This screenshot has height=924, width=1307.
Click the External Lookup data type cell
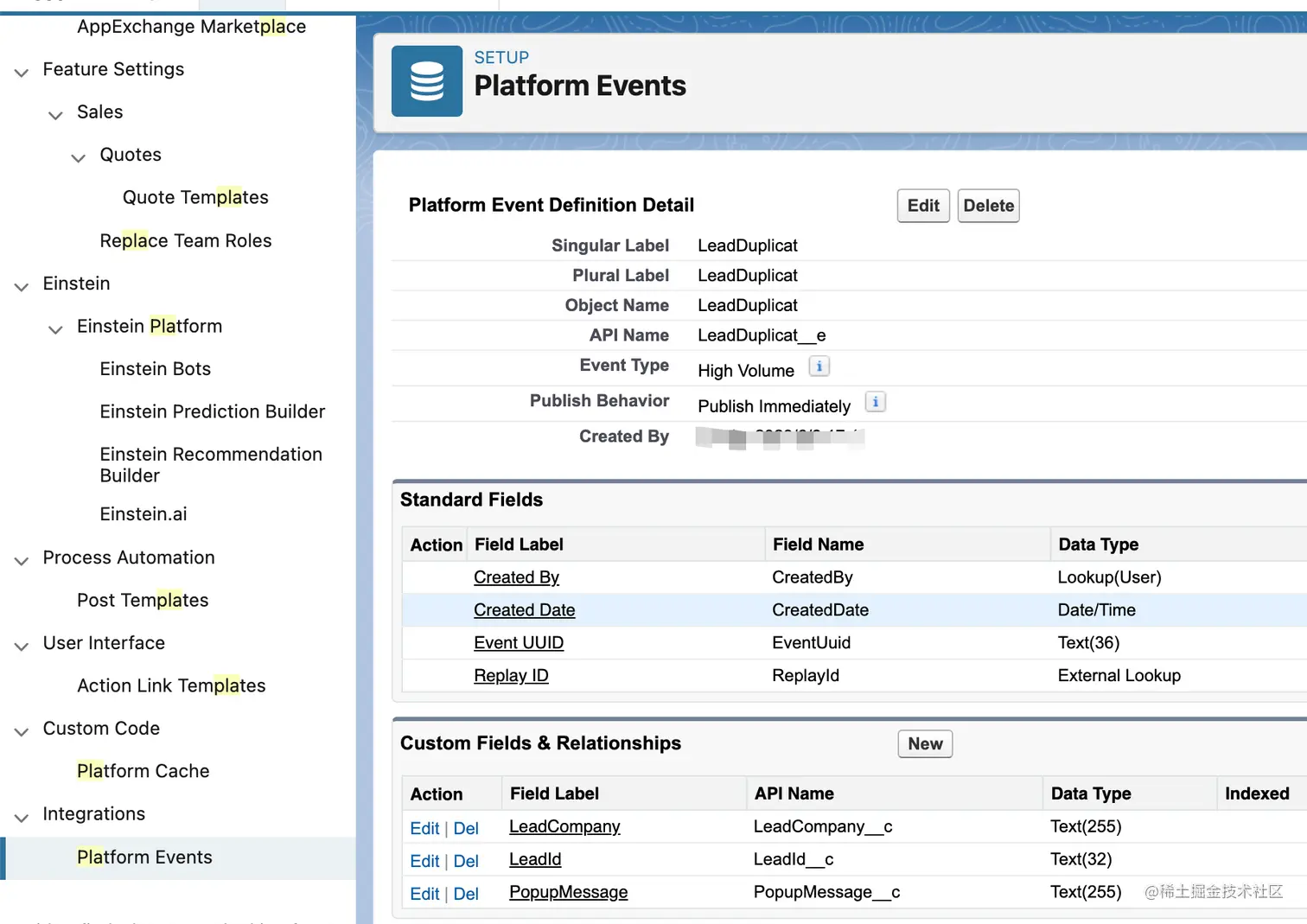coord(1119,676)
